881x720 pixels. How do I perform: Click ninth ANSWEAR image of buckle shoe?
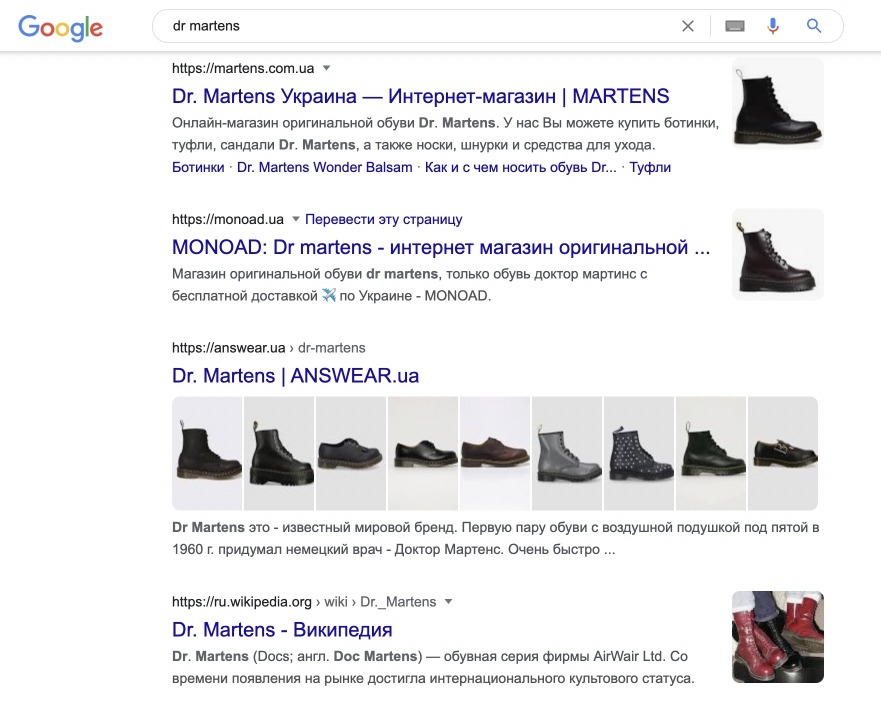click(783, 454)
